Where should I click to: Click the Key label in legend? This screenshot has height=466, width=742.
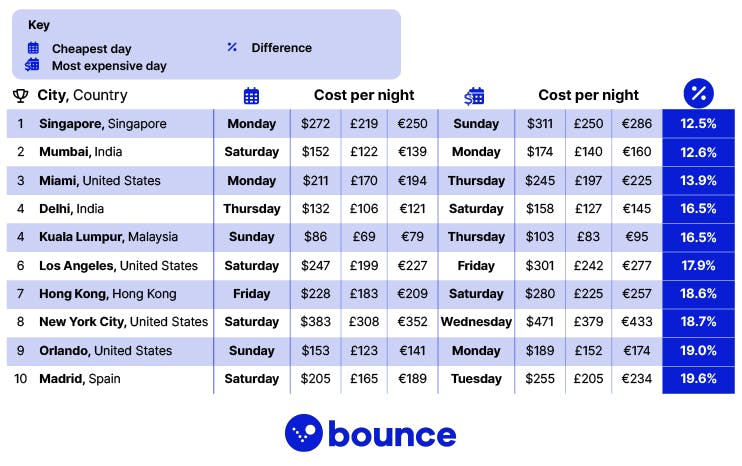[x=38, y=25]
